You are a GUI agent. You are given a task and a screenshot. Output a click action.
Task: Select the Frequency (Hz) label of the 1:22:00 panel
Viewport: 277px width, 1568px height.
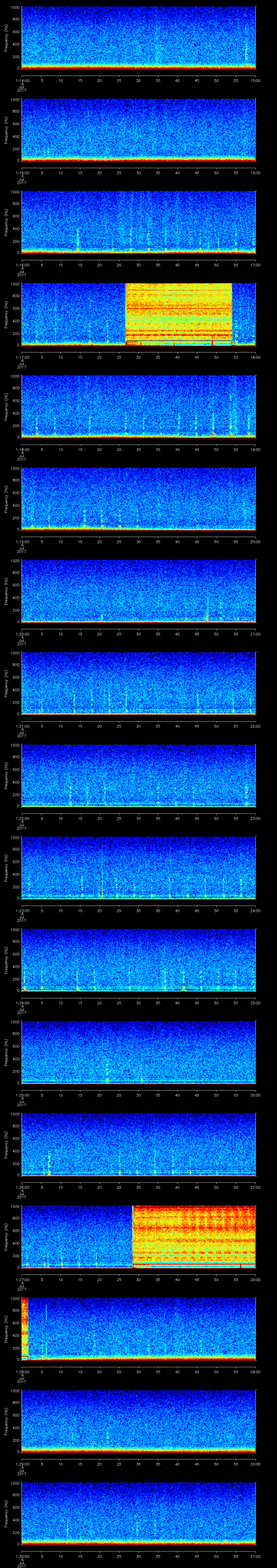pyautogui.click(x=7, y=775)
